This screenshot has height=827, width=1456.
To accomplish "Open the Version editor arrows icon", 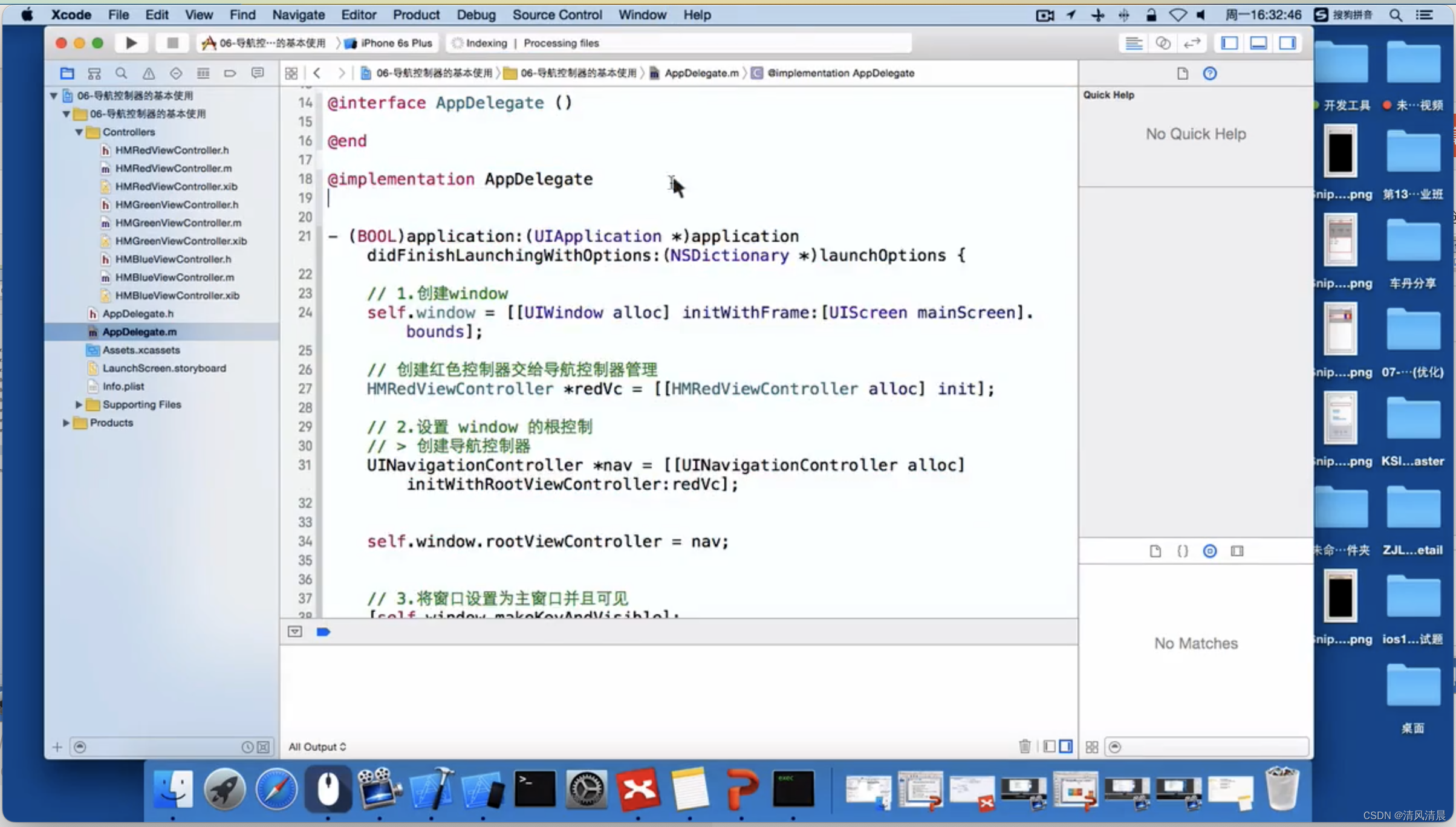I will 1192,43.
